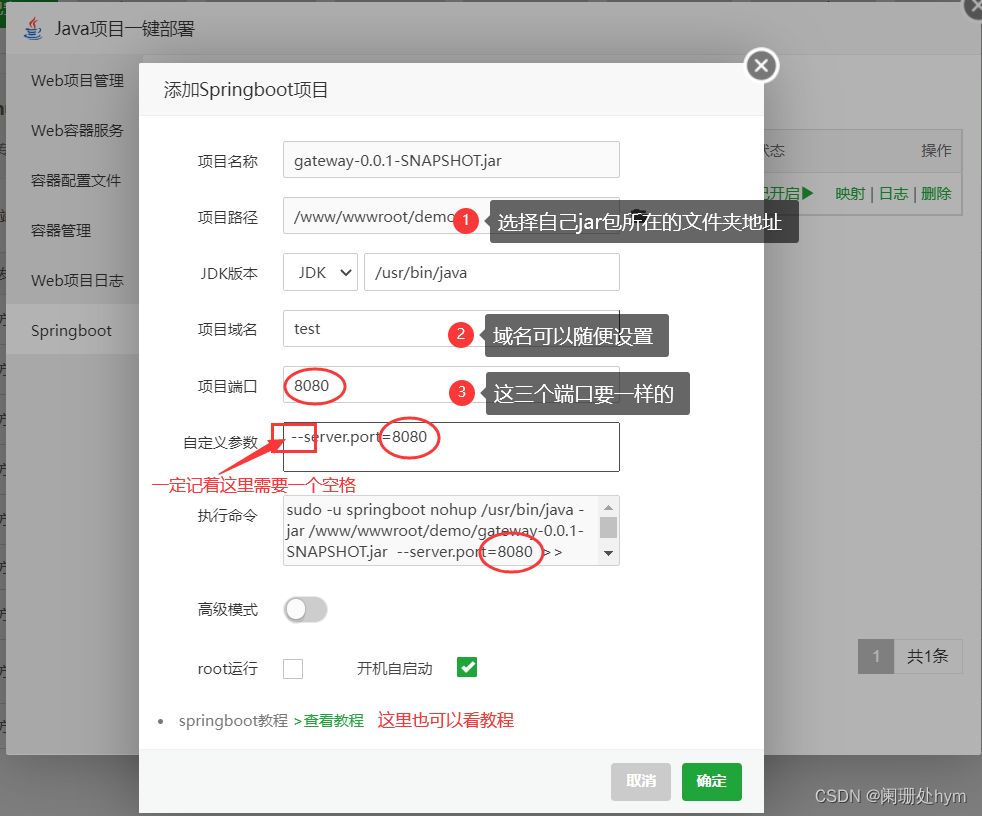Close the Add Springboot project dialog

762,65
